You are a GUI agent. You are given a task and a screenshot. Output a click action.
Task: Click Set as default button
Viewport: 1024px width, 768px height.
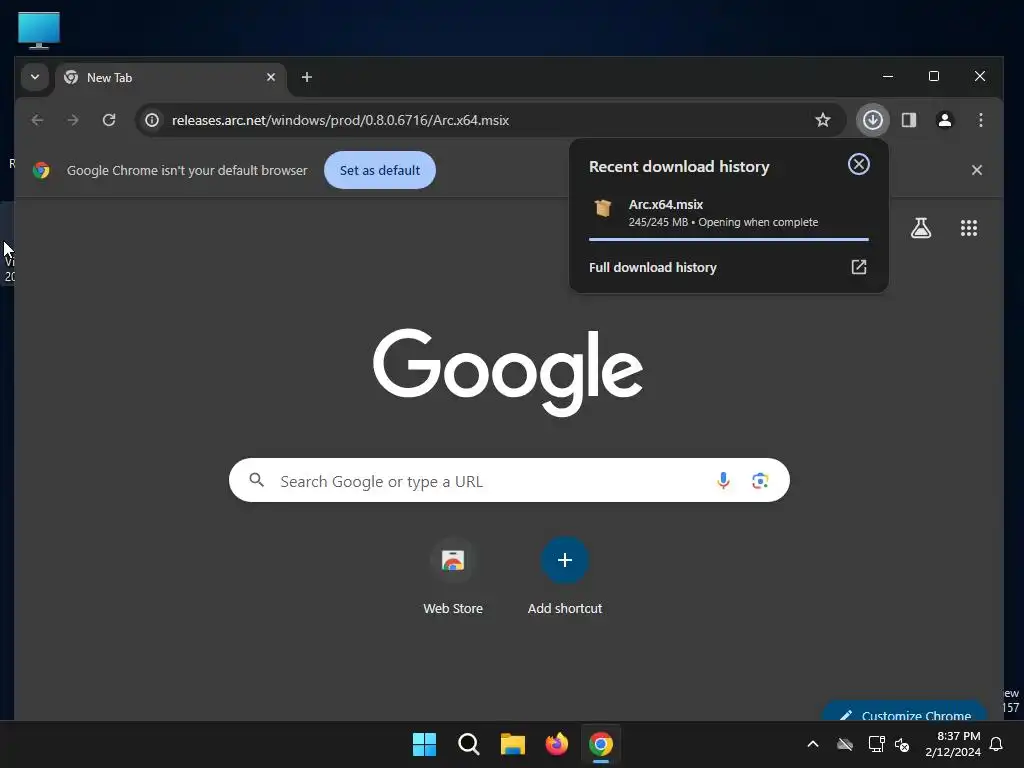pos(380,170)
